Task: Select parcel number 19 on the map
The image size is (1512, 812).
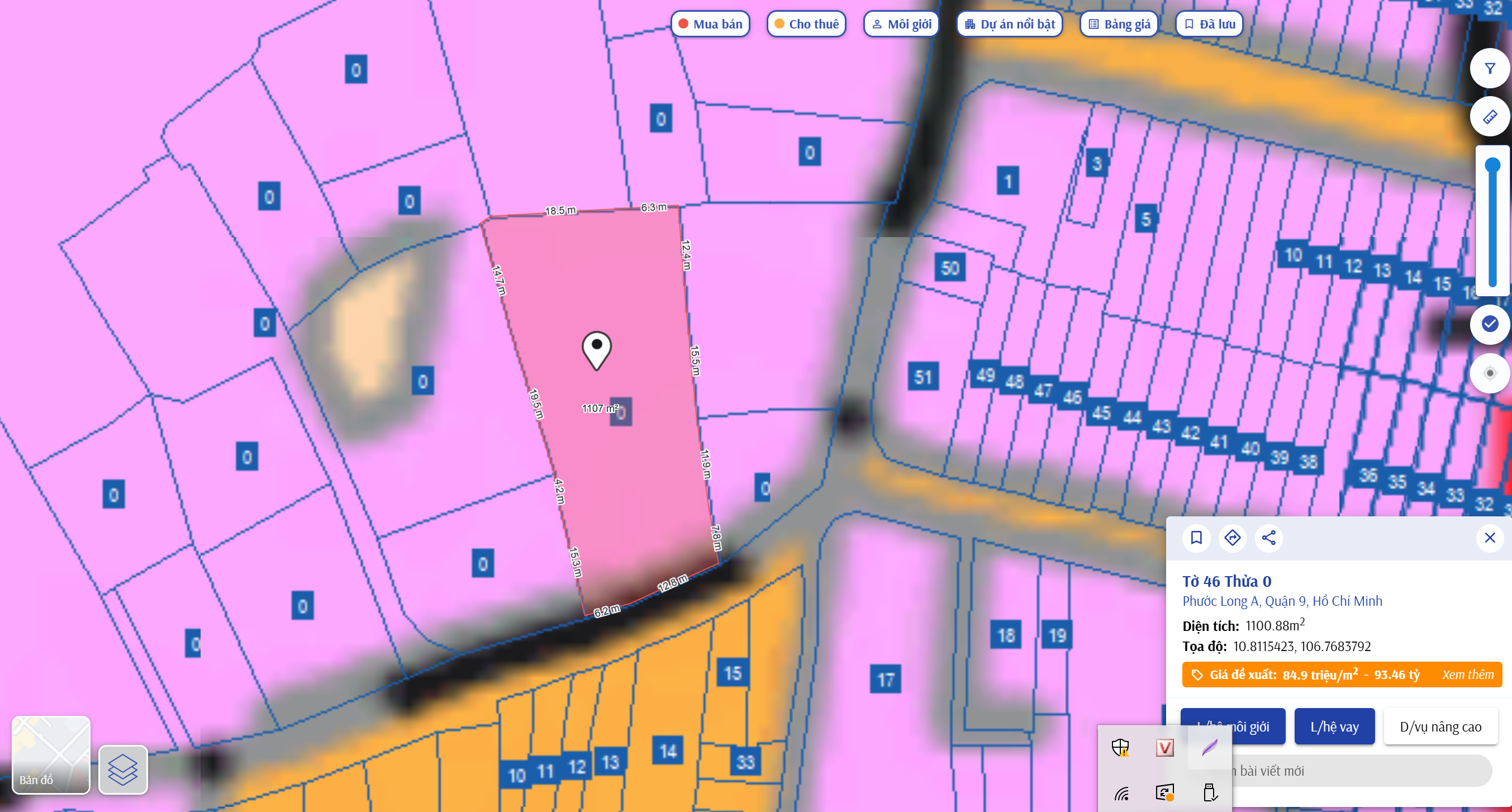Action: [1057, 635]
